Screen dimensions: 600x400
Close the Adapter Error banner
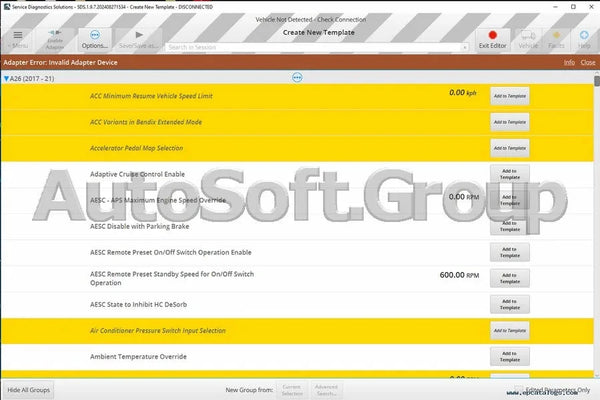point(588,62)
